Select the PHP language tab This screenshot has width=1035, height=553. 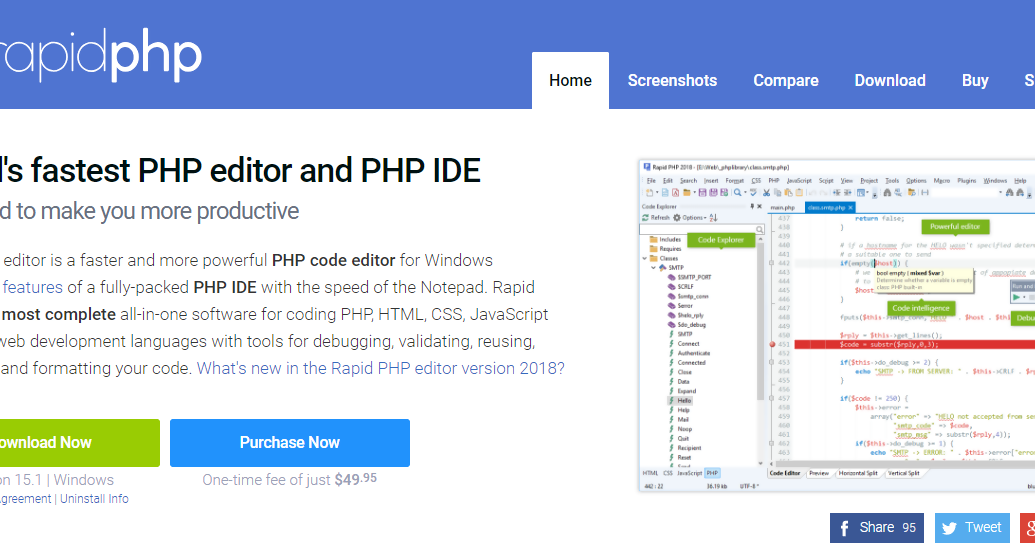pyautogui.click(x=712, y=474)
